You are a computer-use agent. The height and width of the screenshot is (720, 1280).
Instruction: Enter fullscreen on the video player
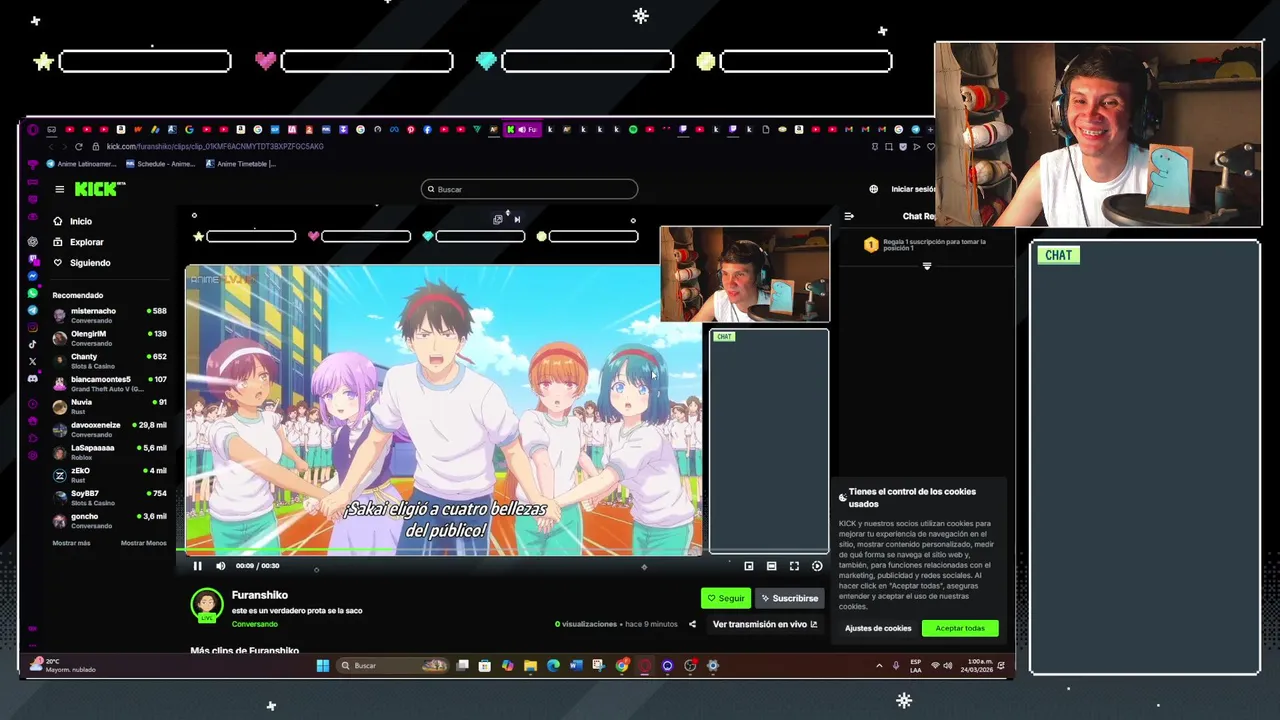tap(794, 566)
